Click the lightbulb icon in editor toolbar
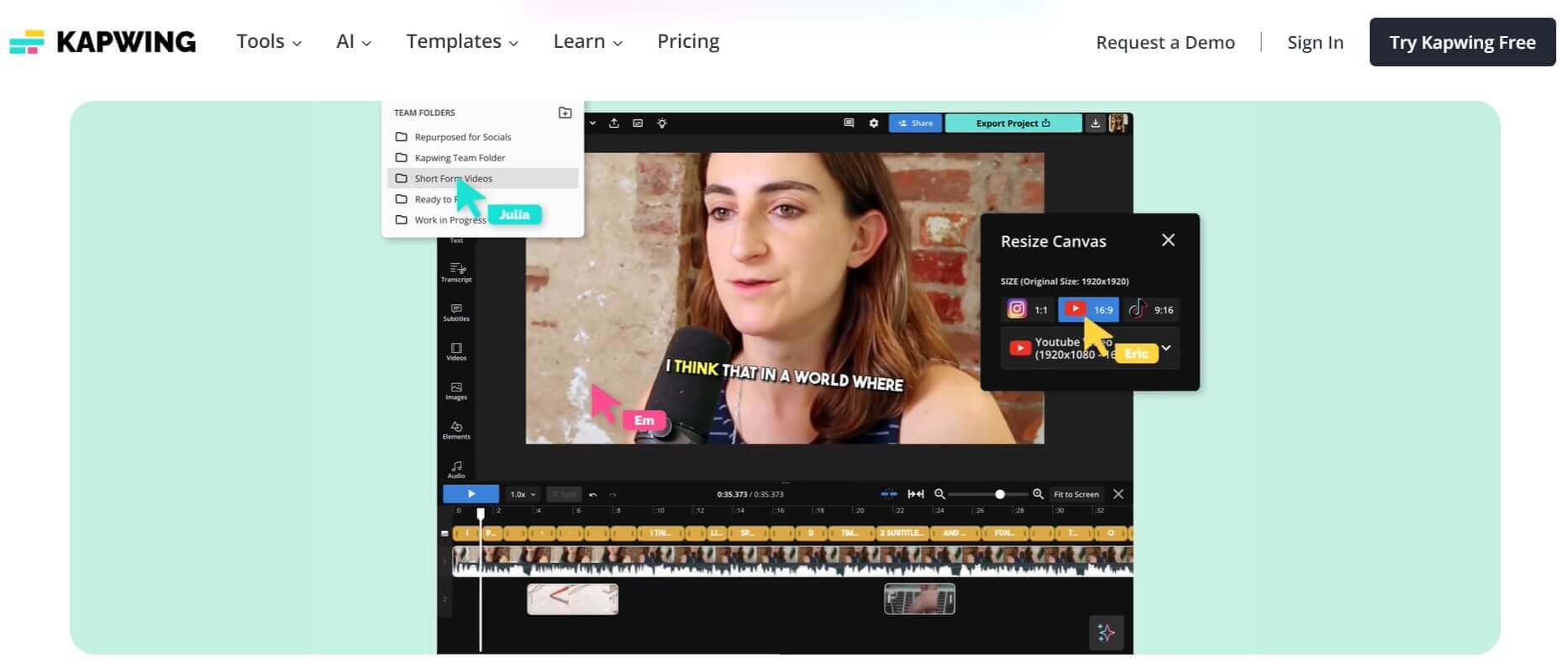 click(662, 124)
